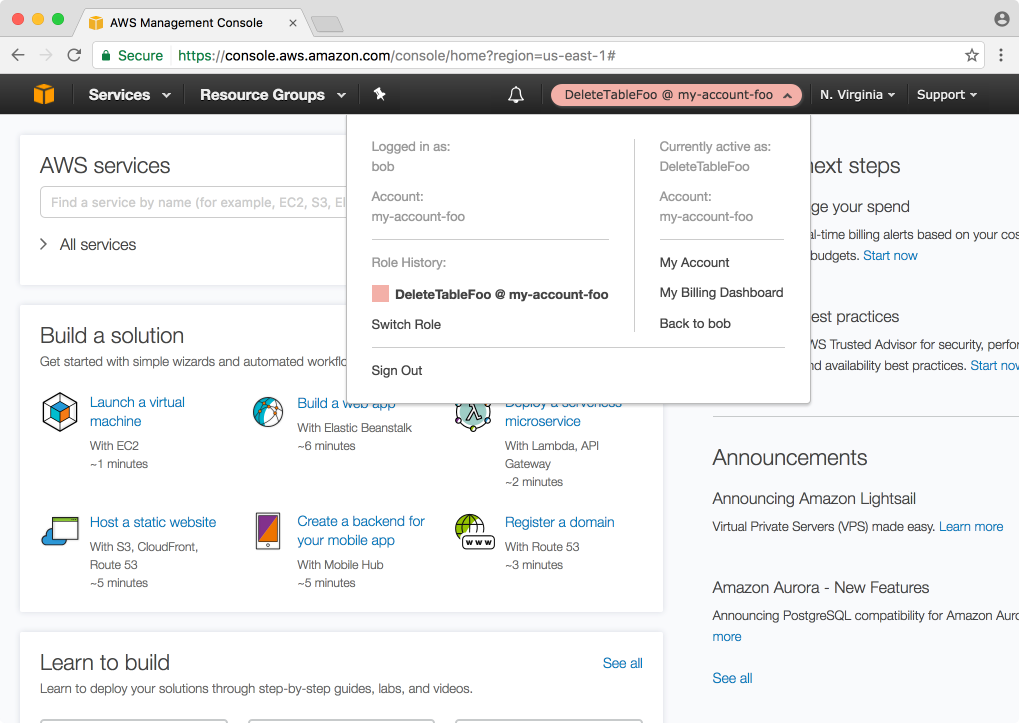Click See all in Learn to build
This screenshot has width=1019, height=723.
[623, 663]
